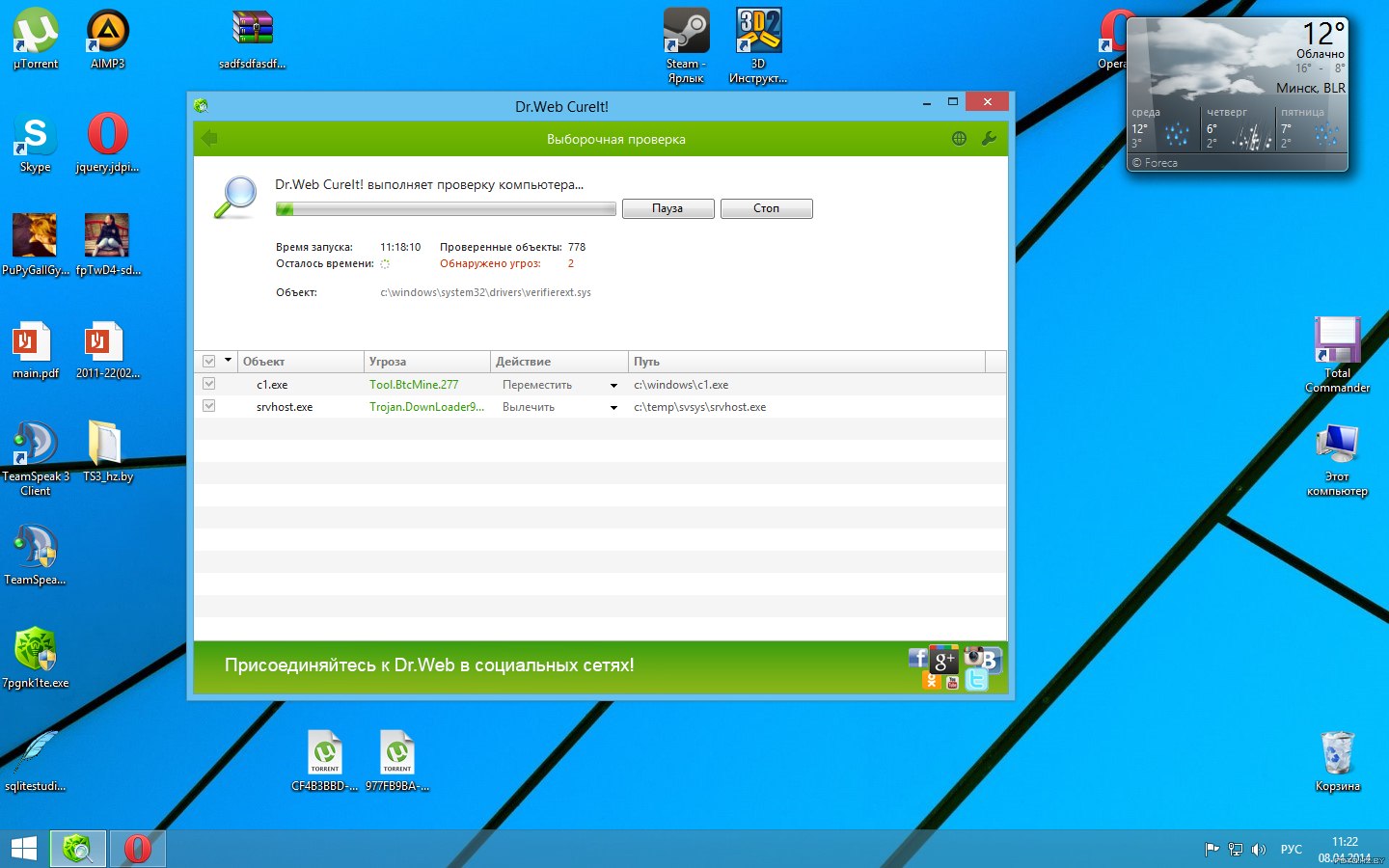Viewport: 1389px width, 868px height.
Task: Click the Пауза button
Action: pos(667,208)
